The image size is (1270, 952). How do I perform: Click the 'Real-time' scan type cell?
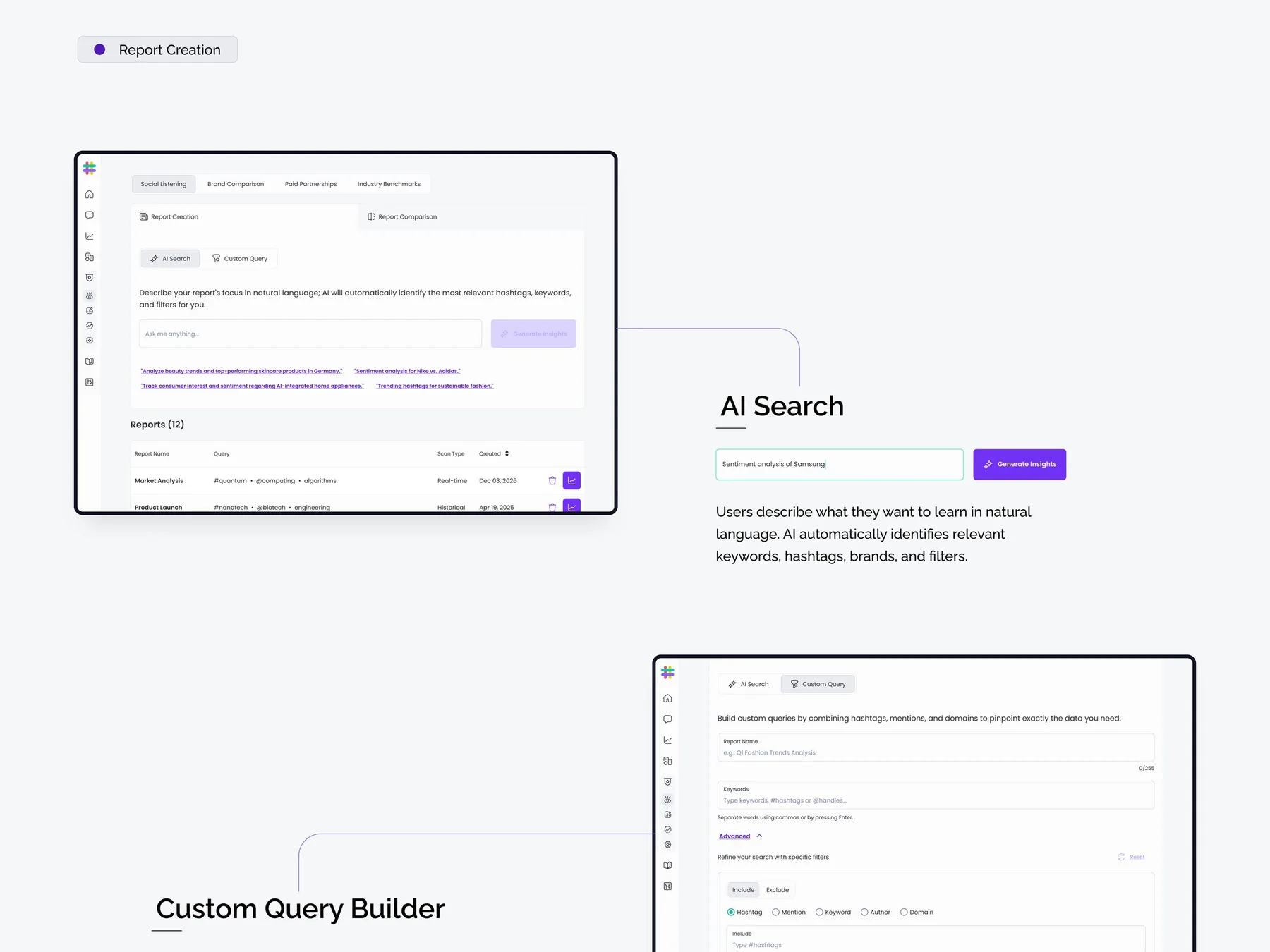pyautogui.click(x=452, y=481)
